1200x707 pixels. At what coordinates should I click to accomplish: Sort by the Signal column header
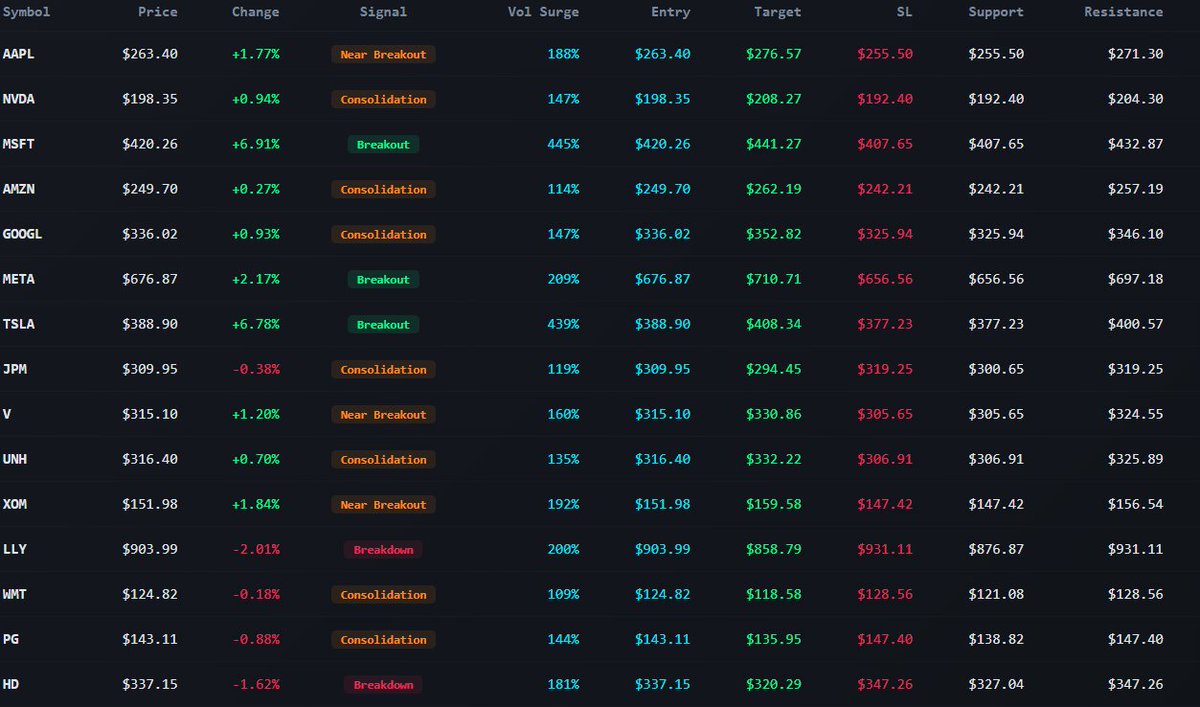click(383, 12)
